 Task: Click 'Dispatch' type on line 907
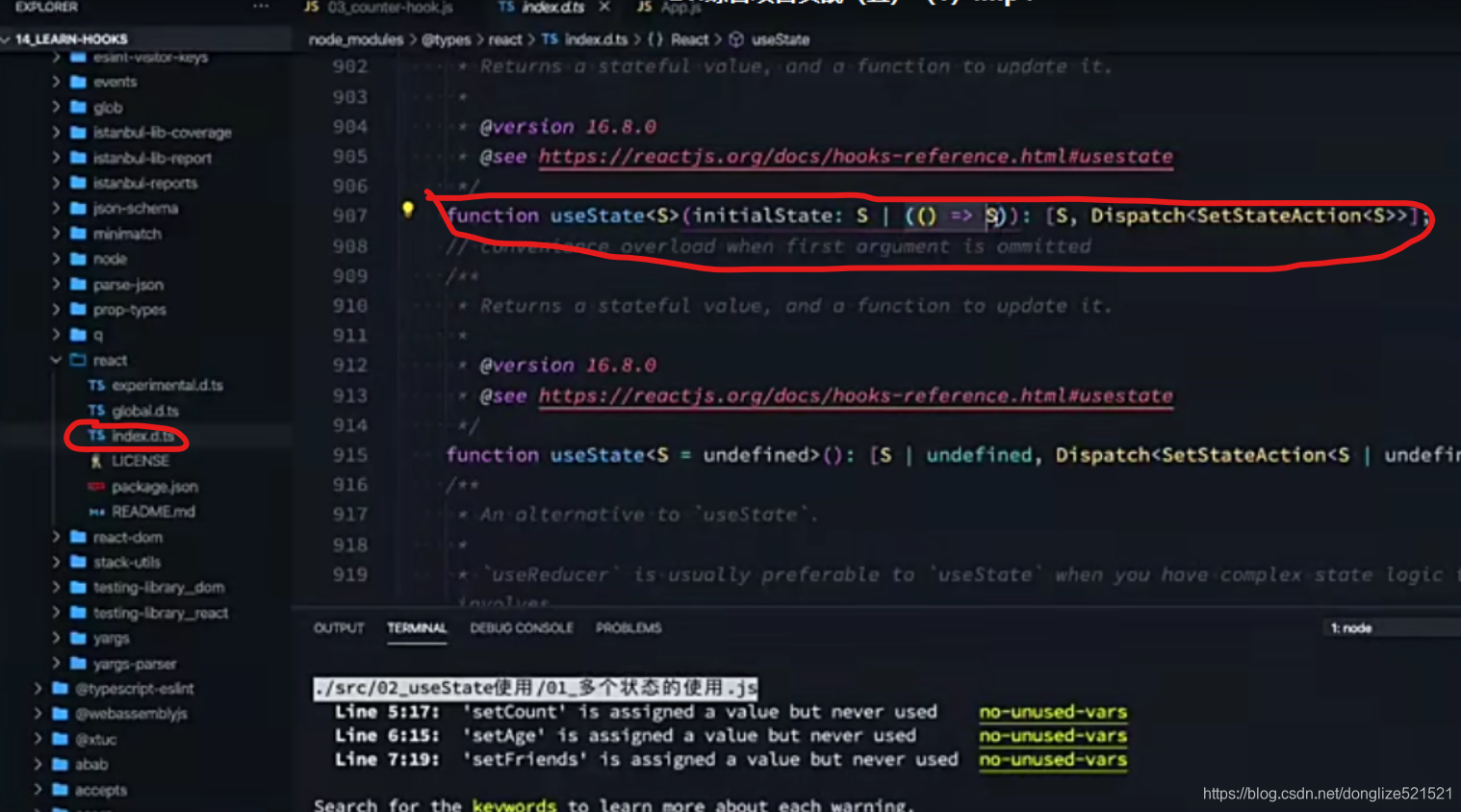pos(1138,216)
